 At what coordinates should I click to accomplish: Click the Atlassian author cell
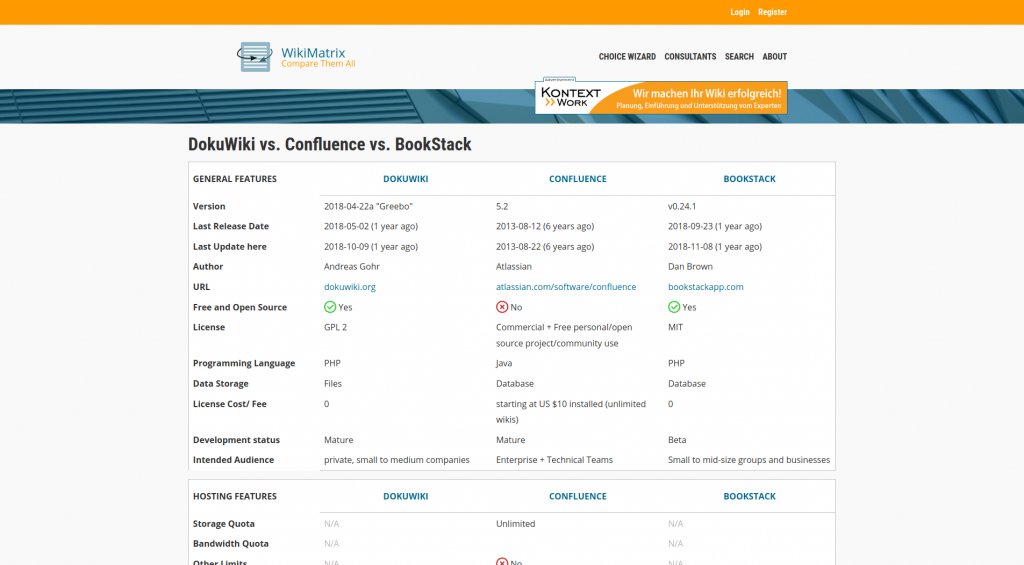click(x=513, y=266)
